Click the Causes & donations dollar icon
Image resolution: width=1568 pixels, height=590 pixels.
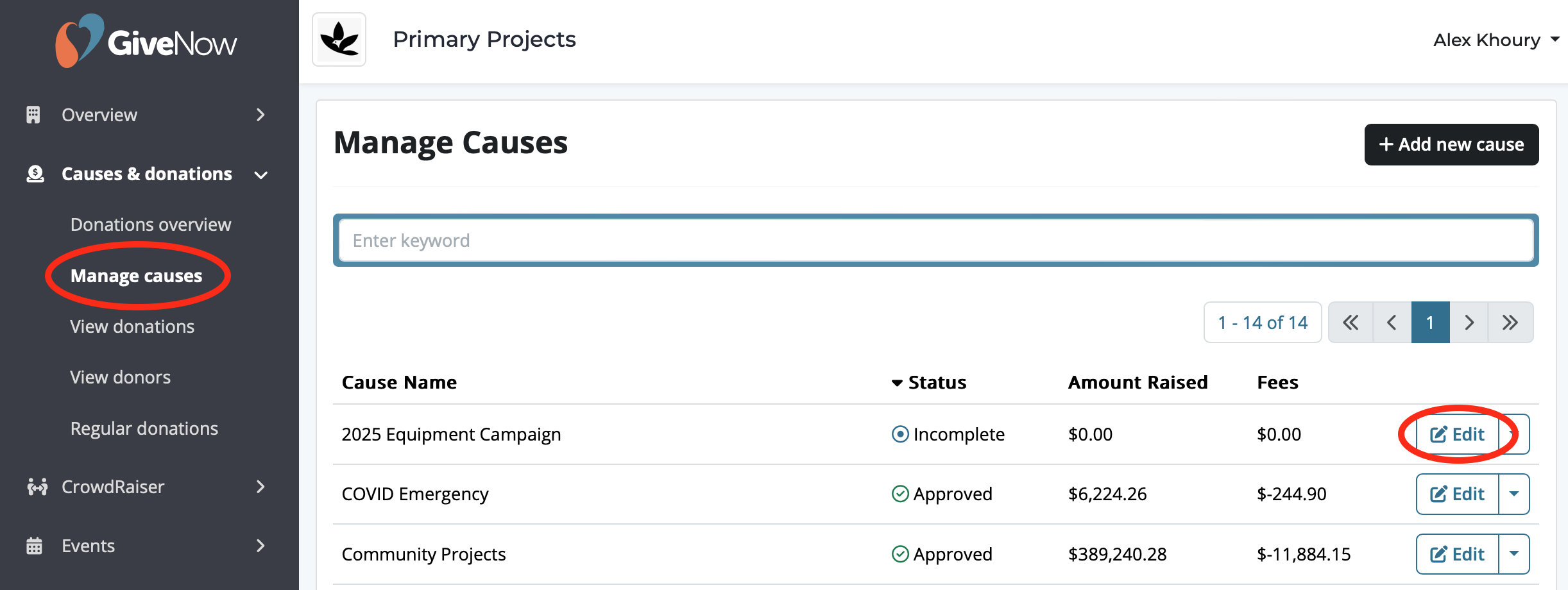(35, 173)
